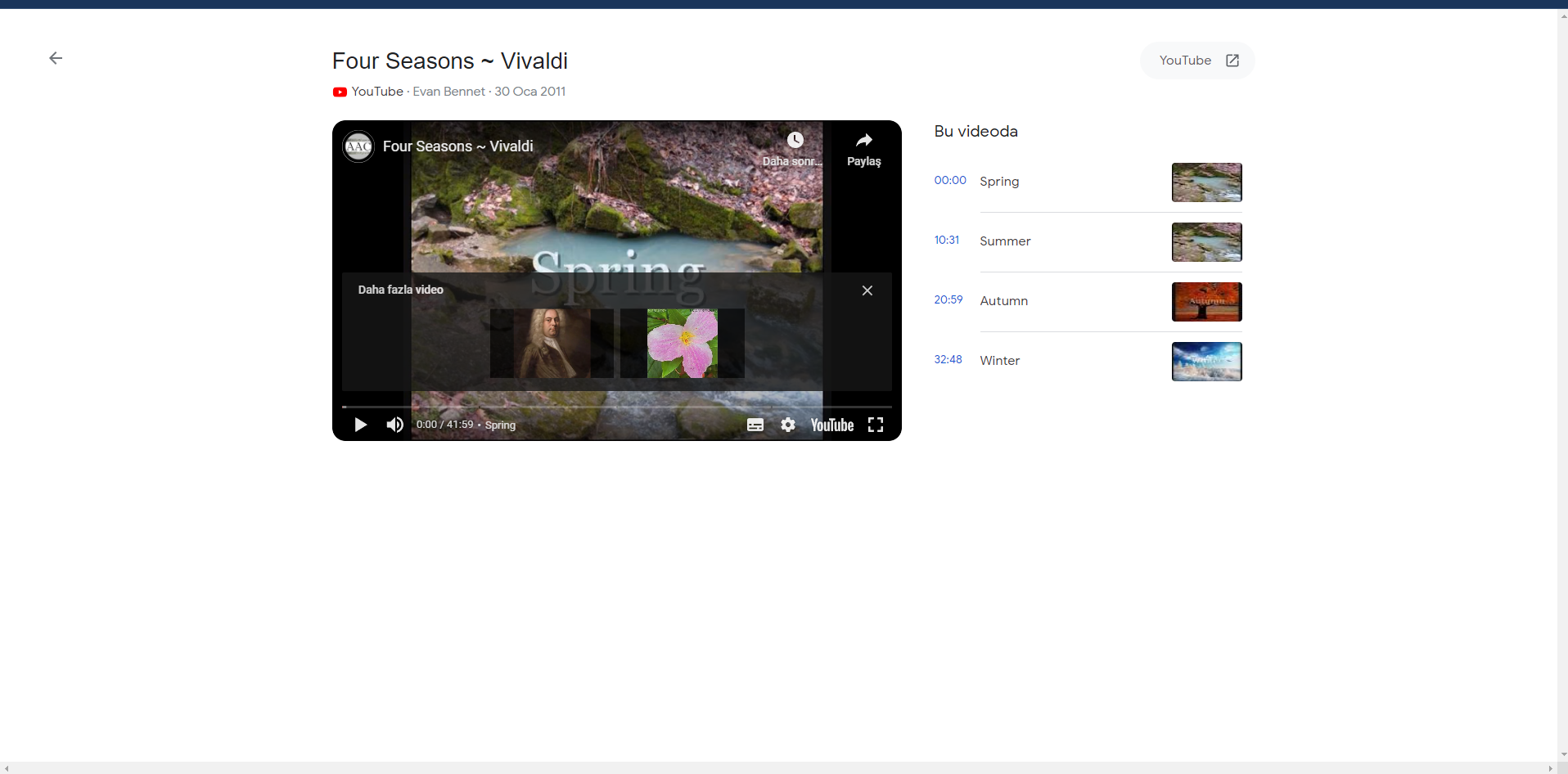Click the Spring chapter label in controls

click(500, 425)
